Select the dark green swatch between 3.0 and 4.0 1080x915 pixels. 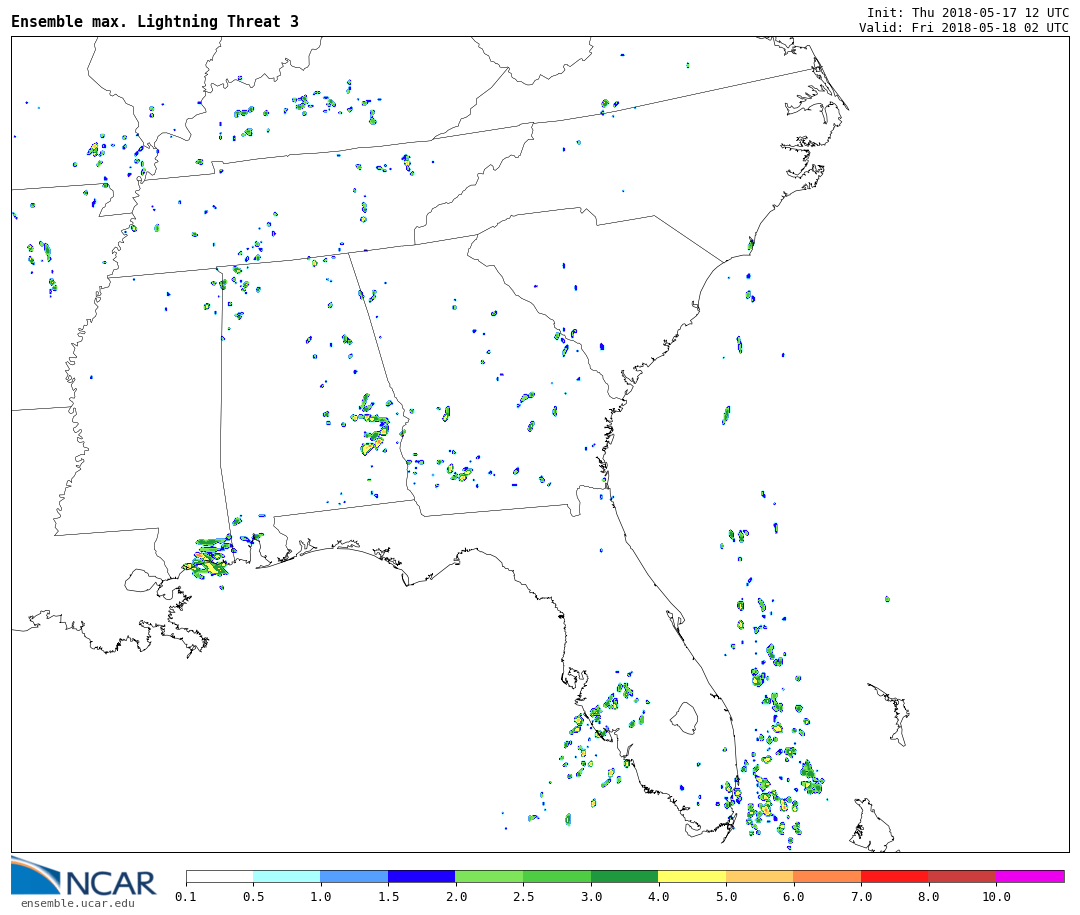pyautogui.click(x=624, y=876)
